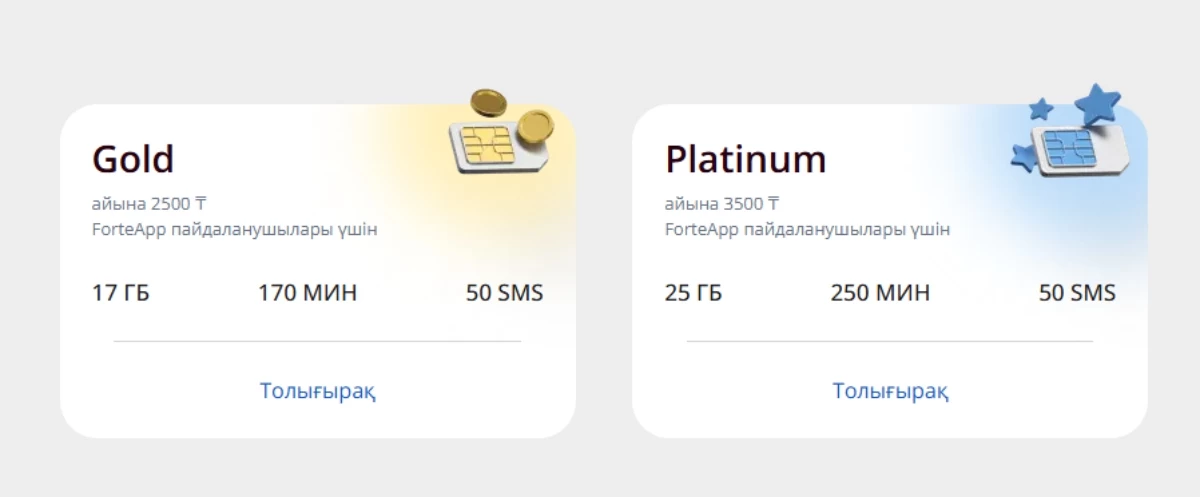Click 50 SMS on the Gold card

[504, 294]
